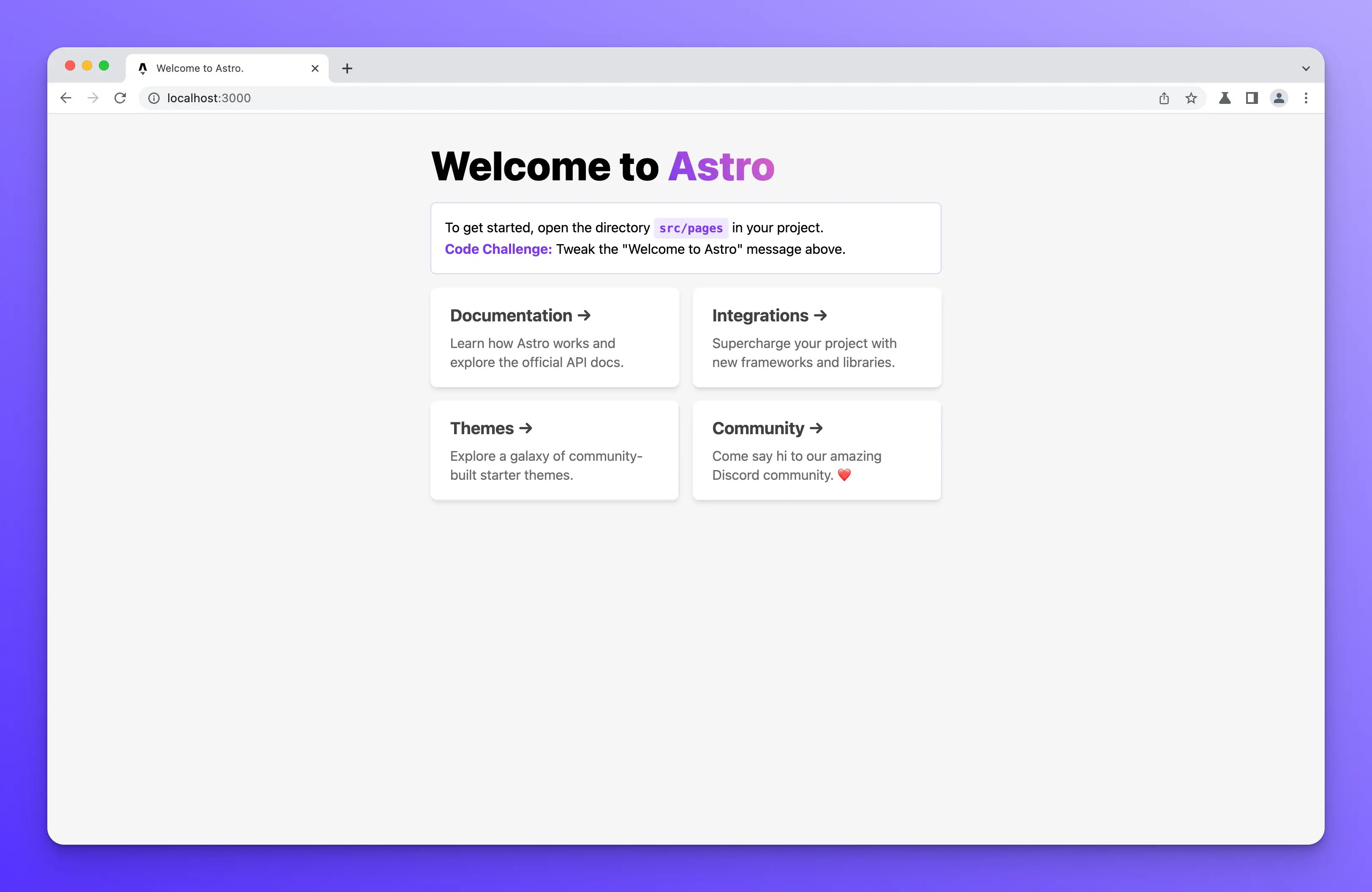1372x892 pixels.
Task: Open the Integrations card link
Action: pos(817,337)
